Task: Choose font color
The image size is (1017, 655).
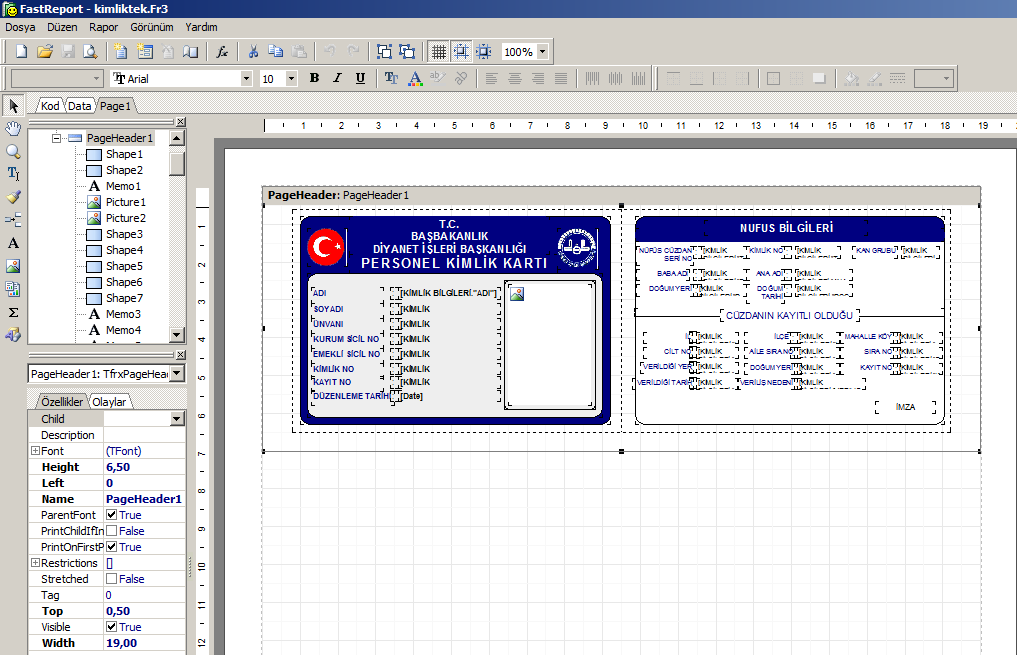Action: (x=415, y=78)
